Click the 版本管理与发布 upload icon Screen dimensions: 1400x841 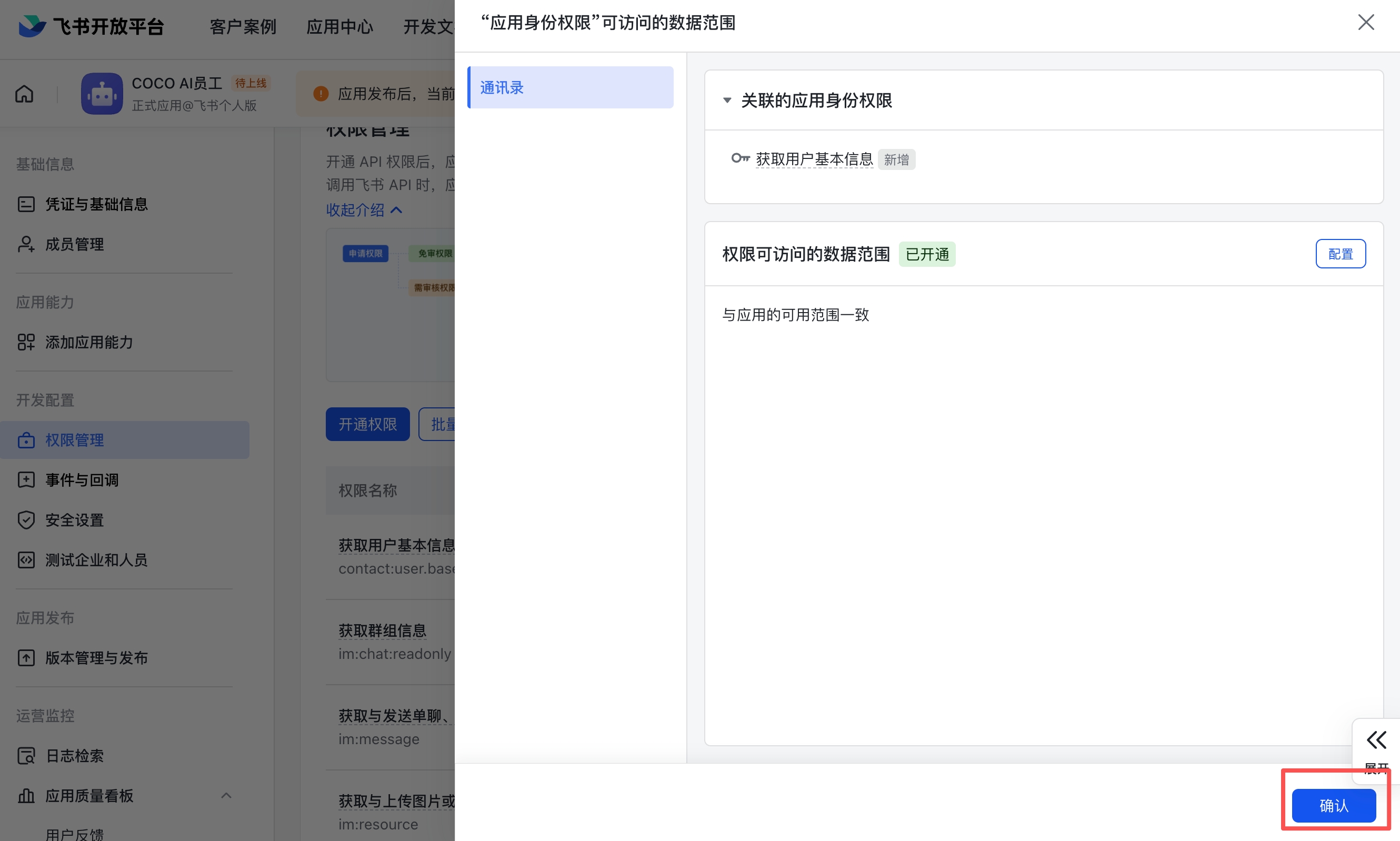26,658
